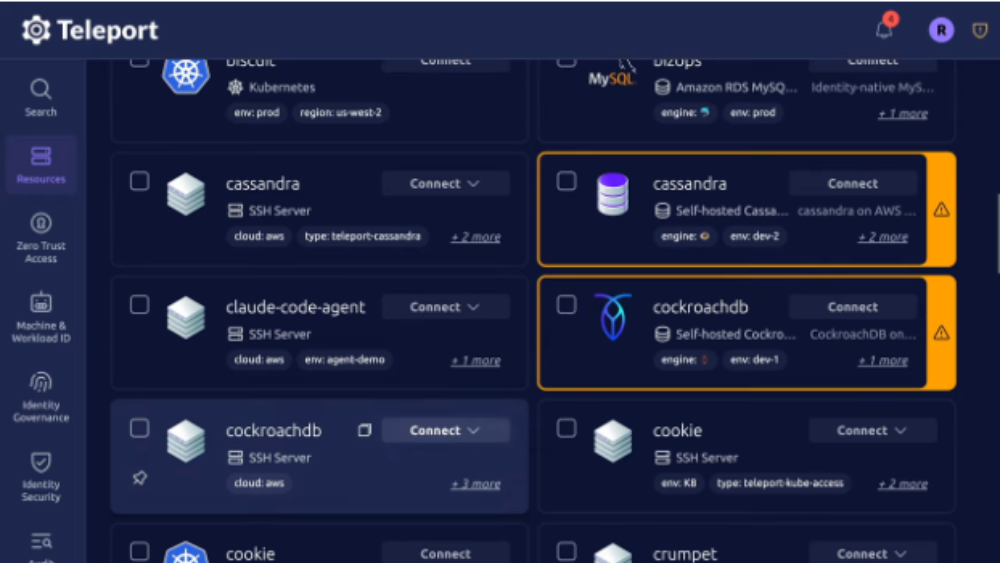
Task: Open the notifications bell
Action: [x=884, y=30]
